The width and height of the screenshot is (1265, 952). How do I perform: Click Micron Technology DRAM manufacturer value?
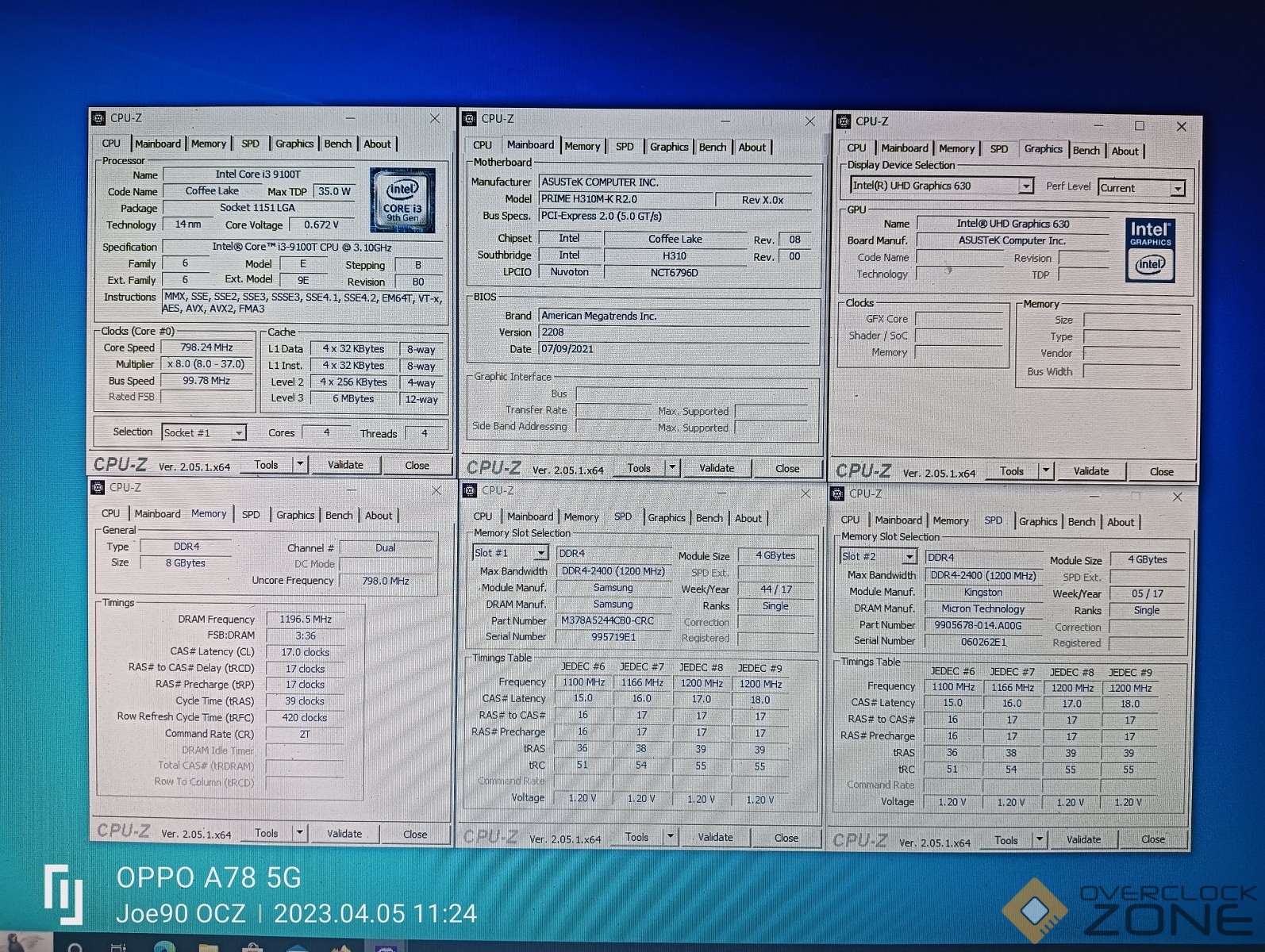tap(983, 608)
